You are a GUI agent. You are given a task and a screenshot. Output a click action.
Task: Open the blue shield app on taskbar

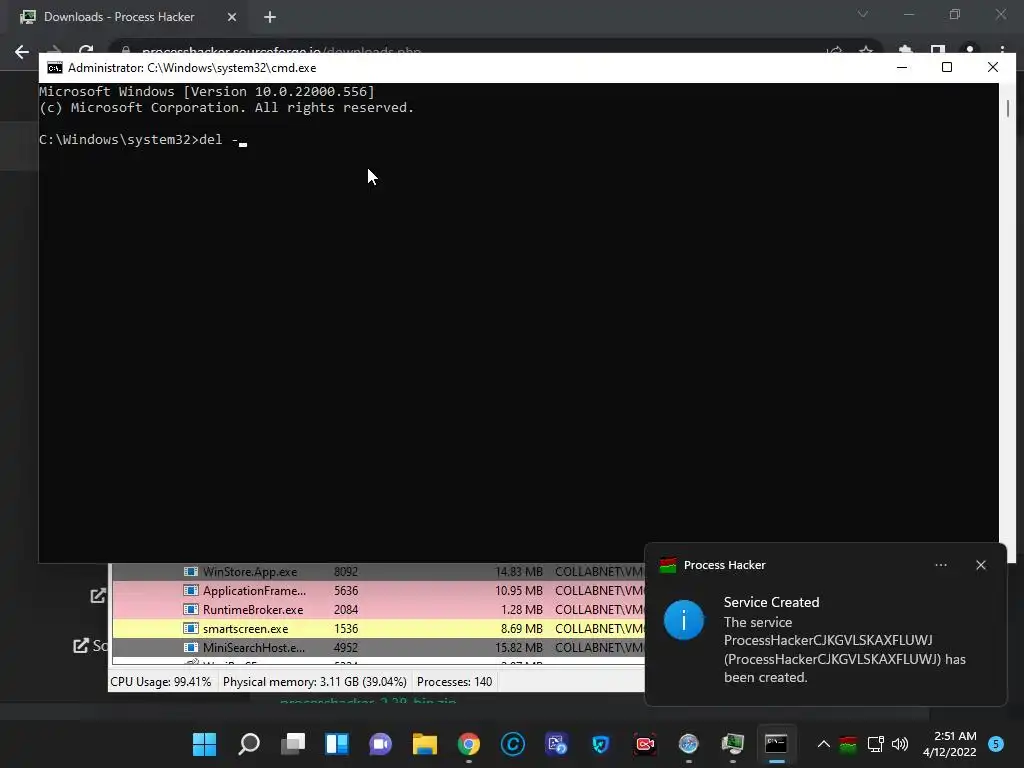[x=601, y=744]
